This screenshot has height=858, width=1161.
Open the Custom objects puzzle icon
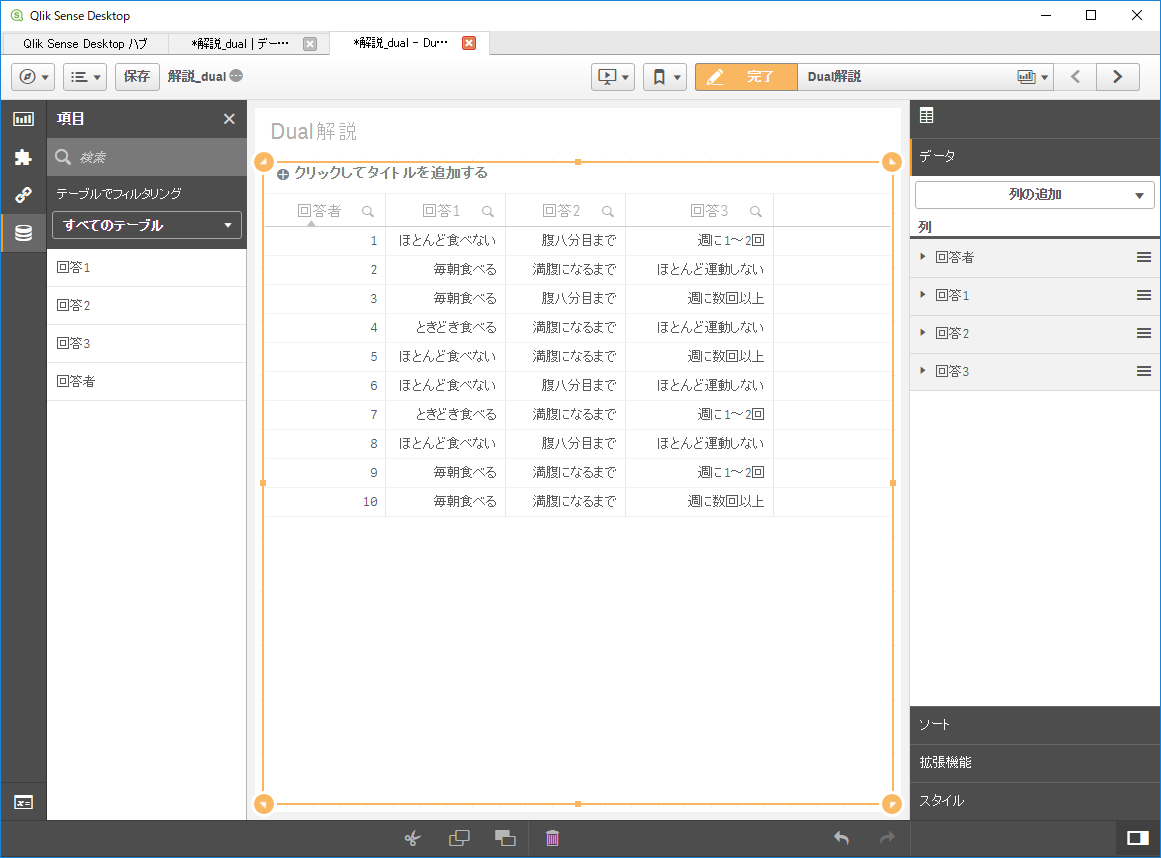24,157
